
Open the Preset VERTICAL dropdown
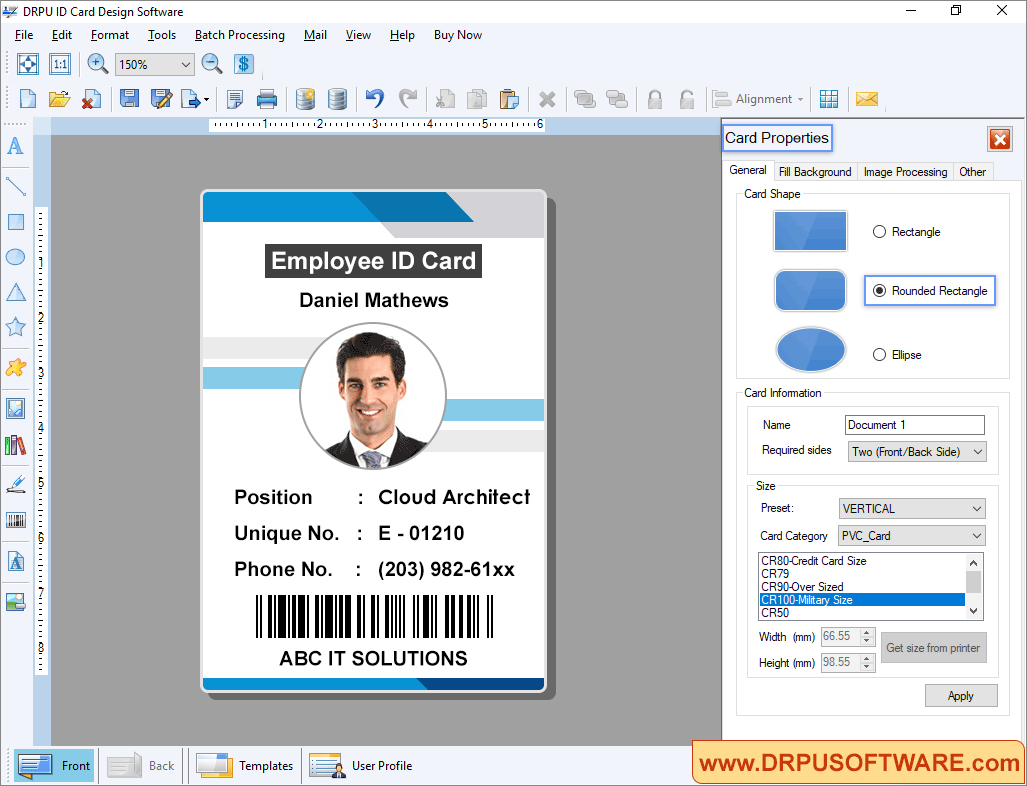977,508
